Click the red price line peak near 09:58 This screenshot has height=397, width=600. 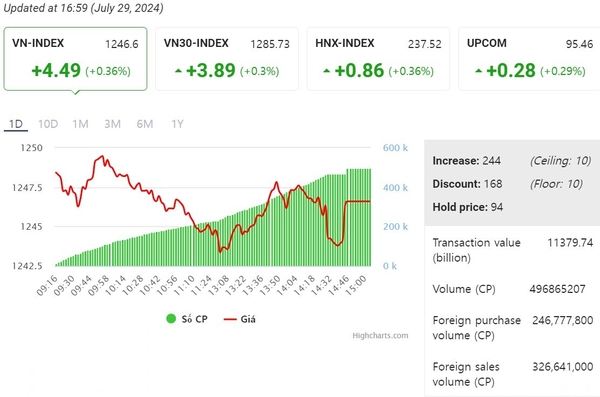[102, 156]
